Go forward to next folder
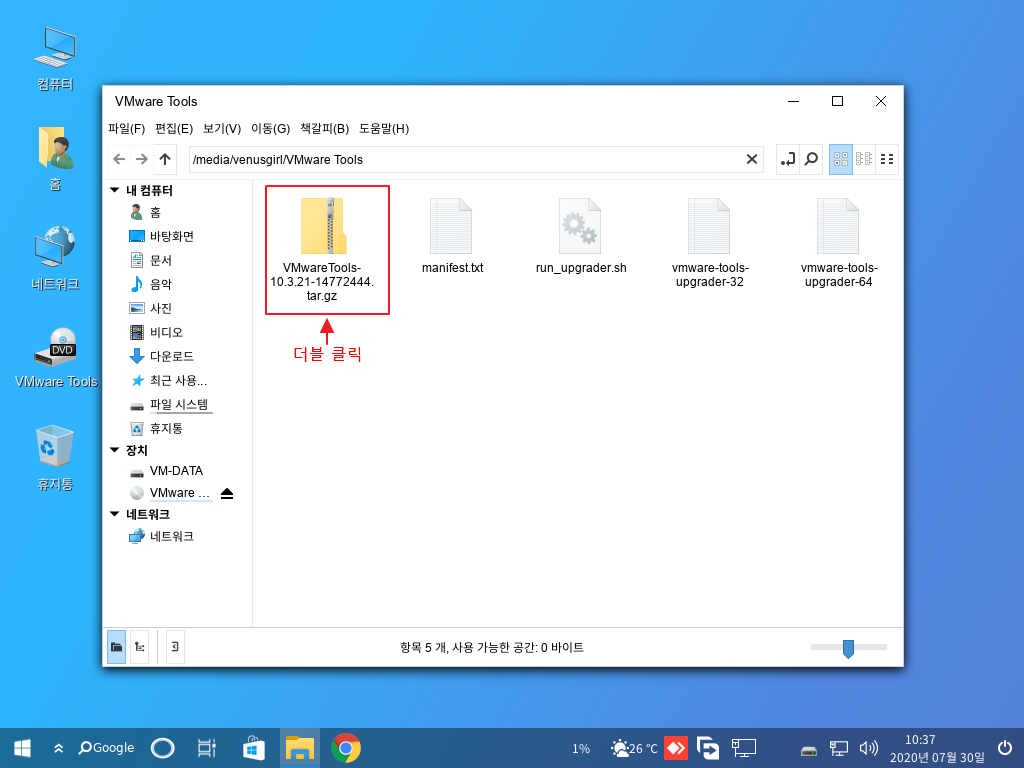Screen dimensions: 1024x768 coord(142,159)
